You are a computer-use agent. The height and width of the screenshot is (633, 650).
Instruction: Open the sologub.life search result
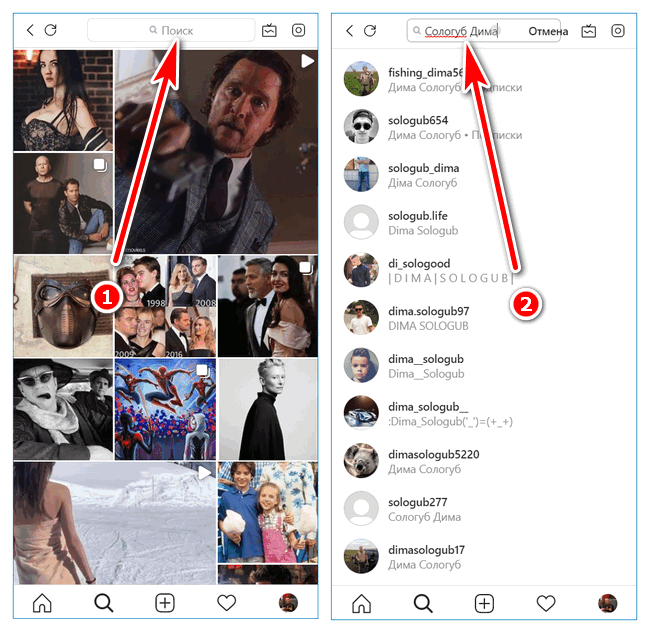pos(484,222)
